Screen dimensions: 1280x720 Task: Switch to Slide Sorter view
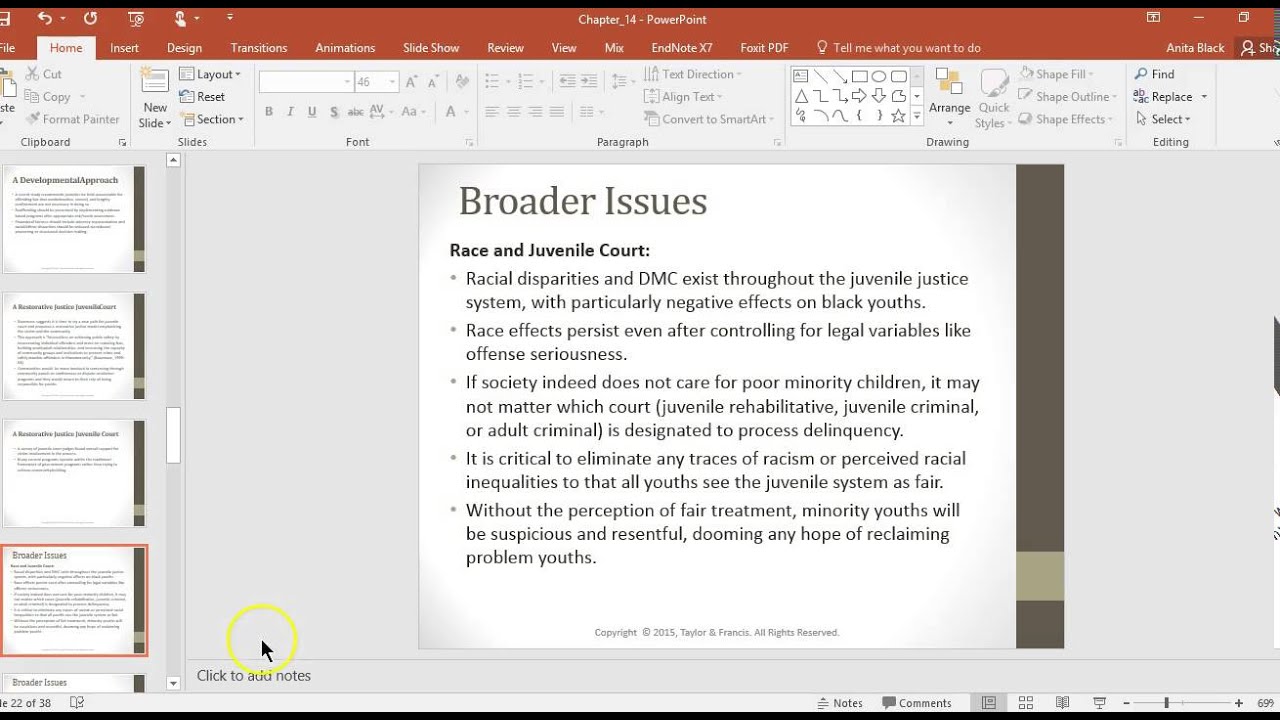(x=1025, y=703)
